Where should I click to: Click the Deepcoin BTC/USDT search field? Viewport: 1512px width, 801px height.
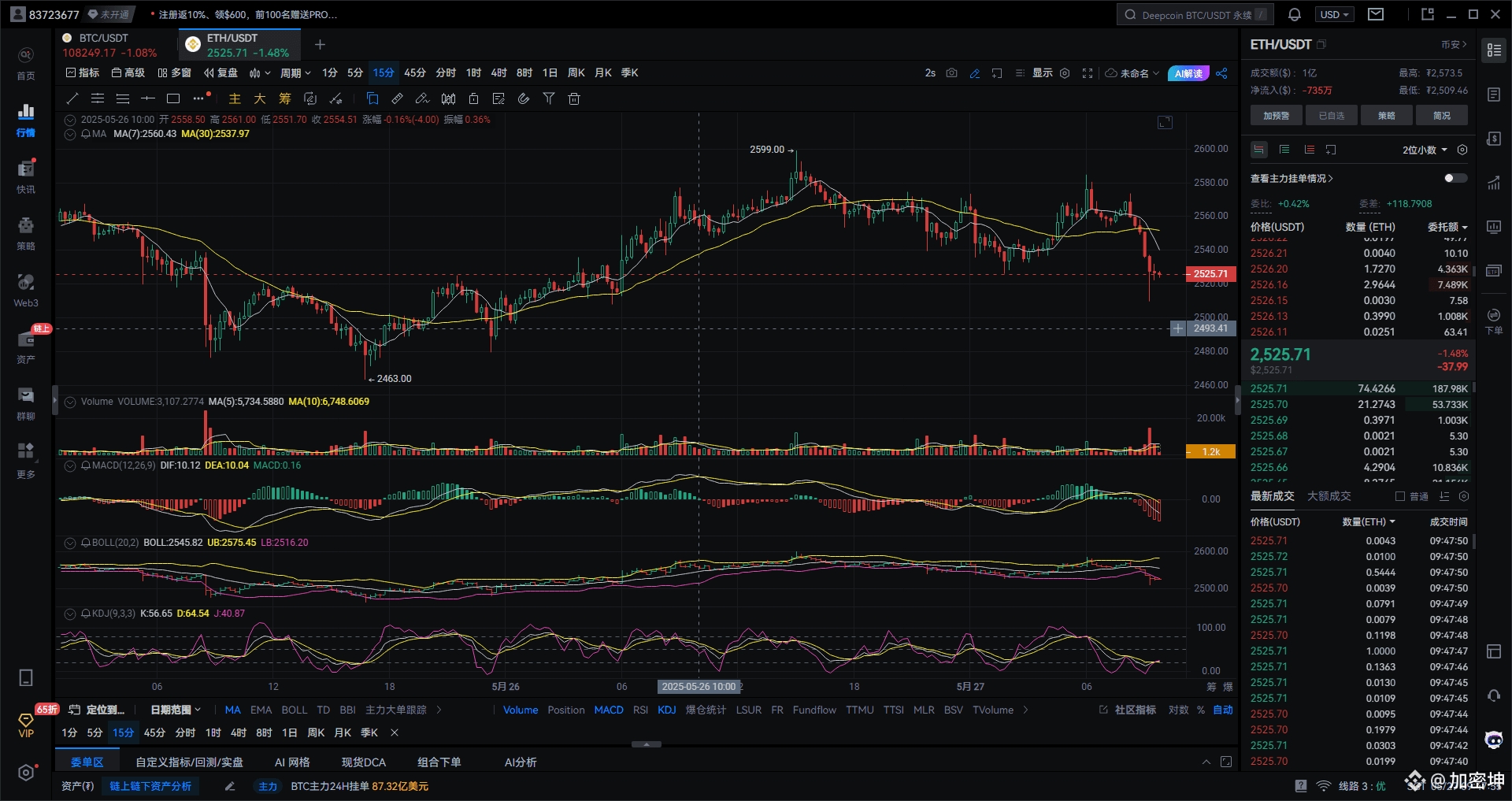click(x=1193, y=15)
